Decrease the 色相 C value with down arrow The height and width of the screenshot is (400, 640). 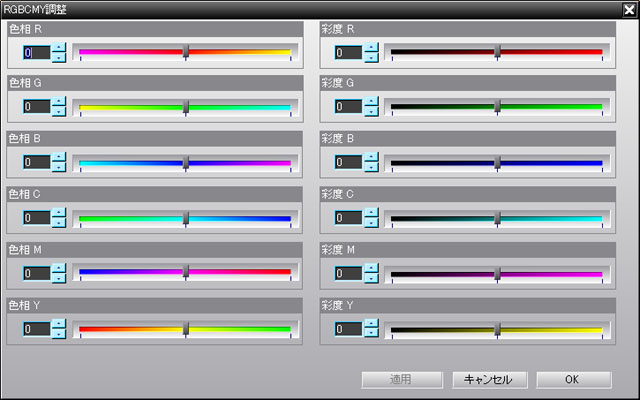point(59,222)
